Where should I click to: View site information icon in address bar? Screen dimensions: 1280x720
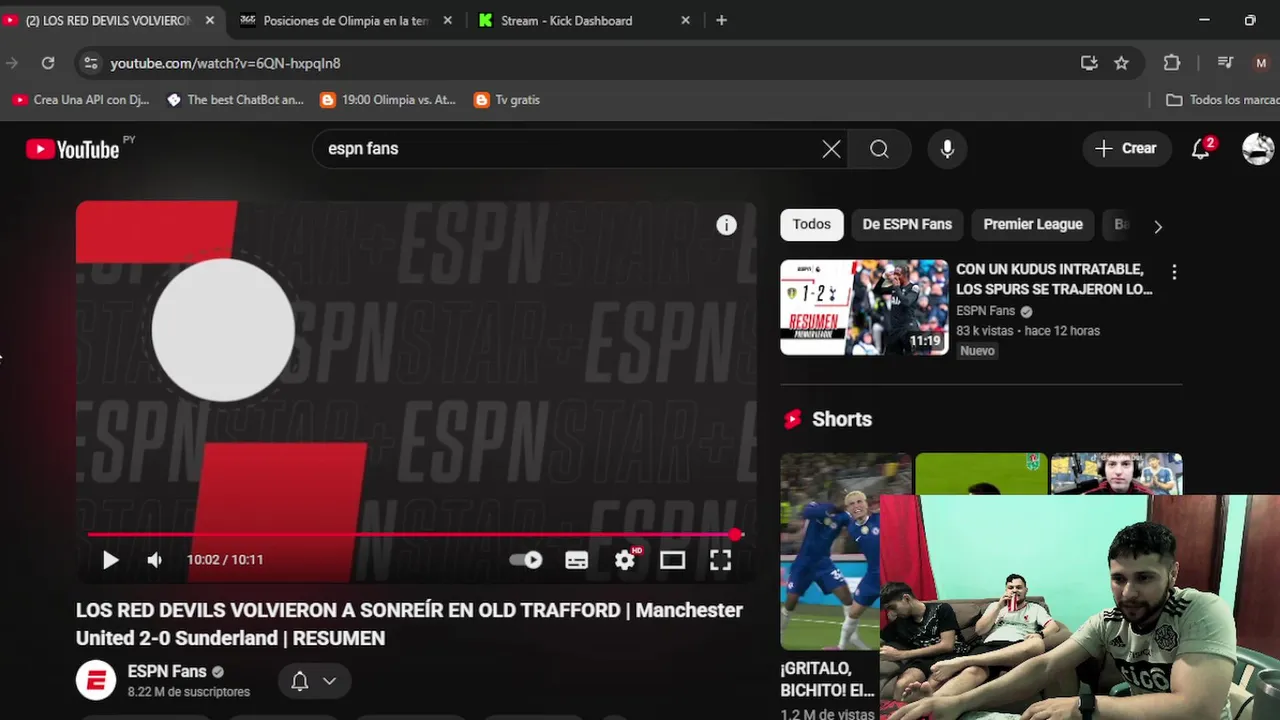point(90,63)
